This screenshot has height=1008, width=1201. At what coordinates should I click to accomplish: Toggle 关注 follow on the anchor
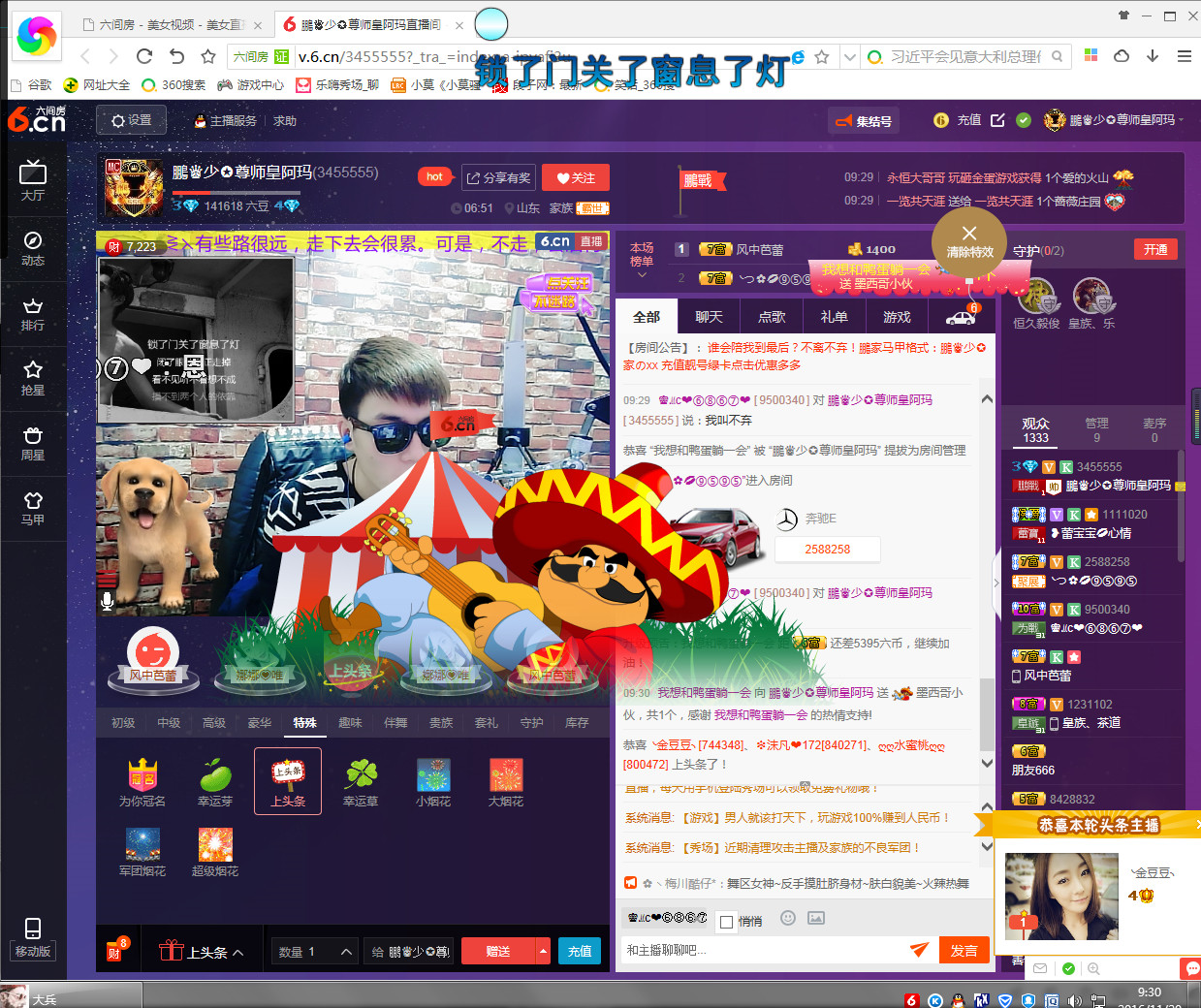[x=576, y=177]
